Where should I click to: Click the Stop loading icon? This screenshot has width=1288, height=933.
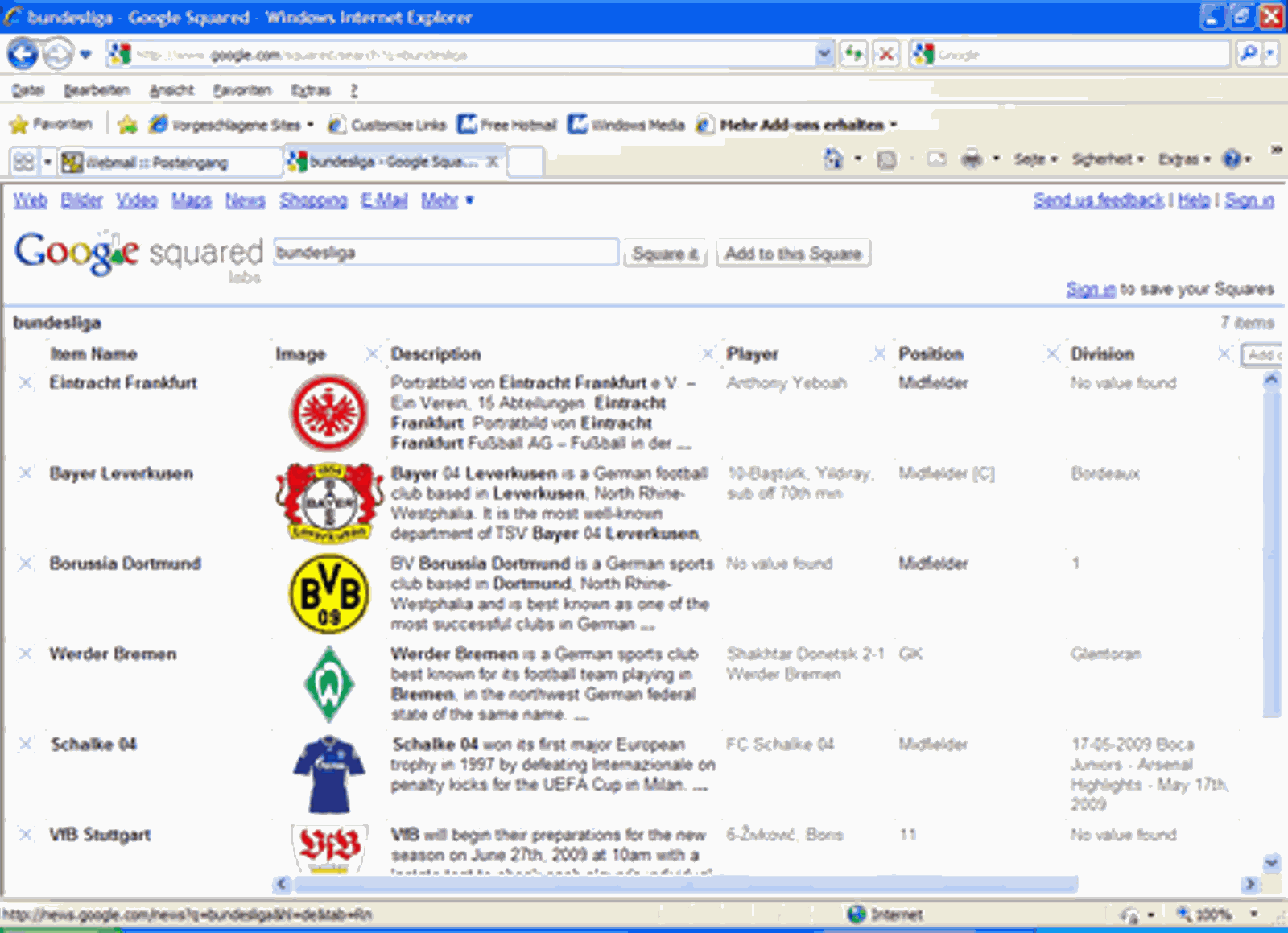tap(886, 55)
